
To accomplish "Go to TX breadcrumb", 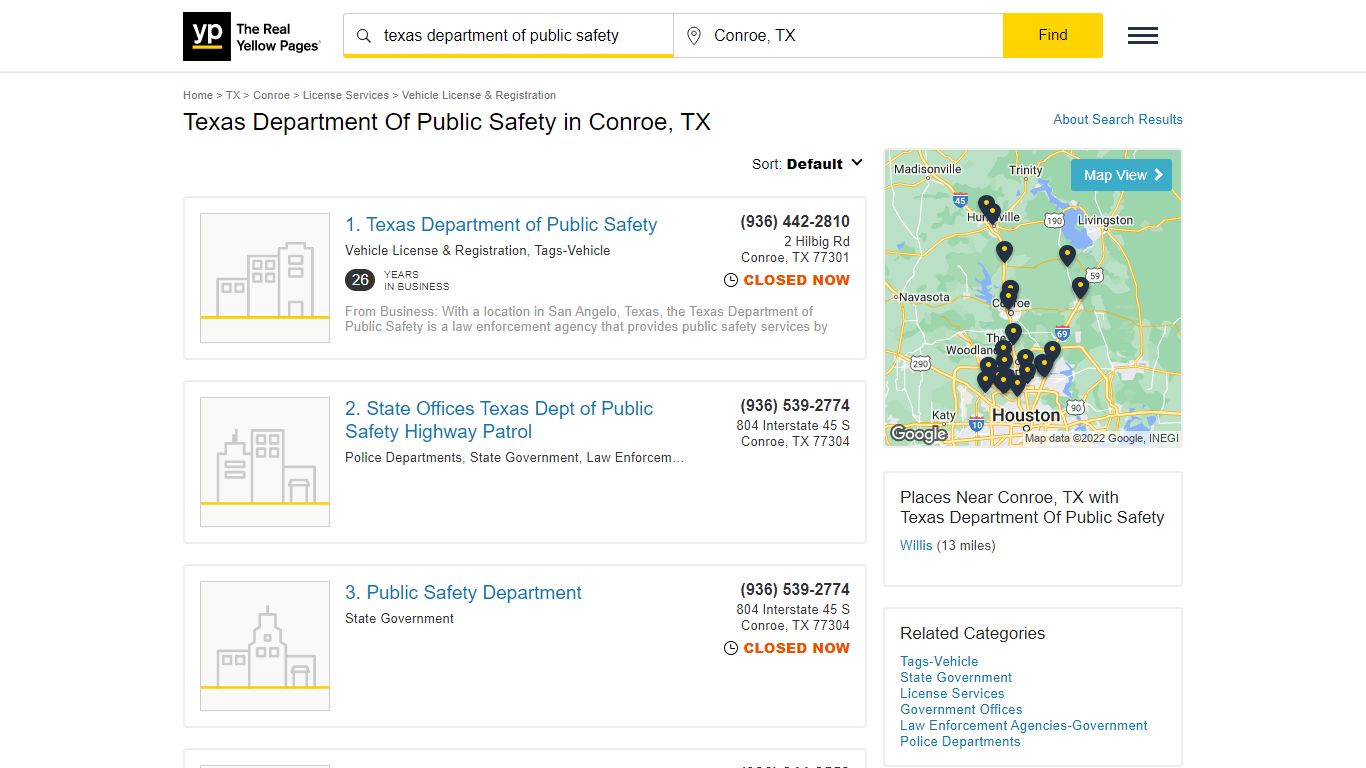I will pyautogui.click(x=233, y=95).
